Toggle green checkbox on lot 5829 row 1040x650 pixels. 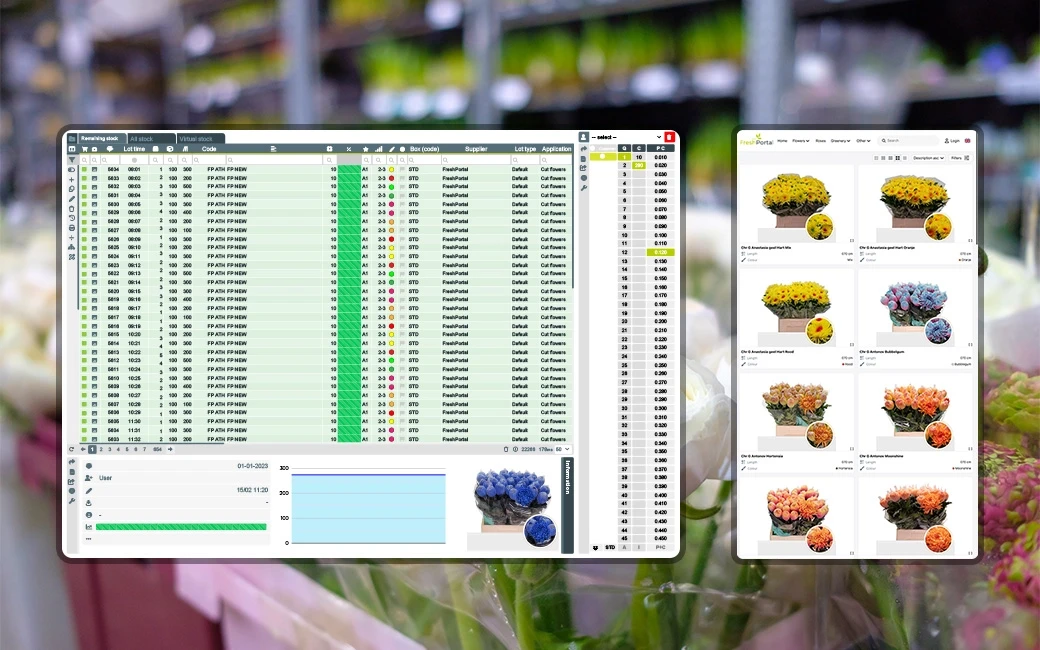tap(84, 213)
